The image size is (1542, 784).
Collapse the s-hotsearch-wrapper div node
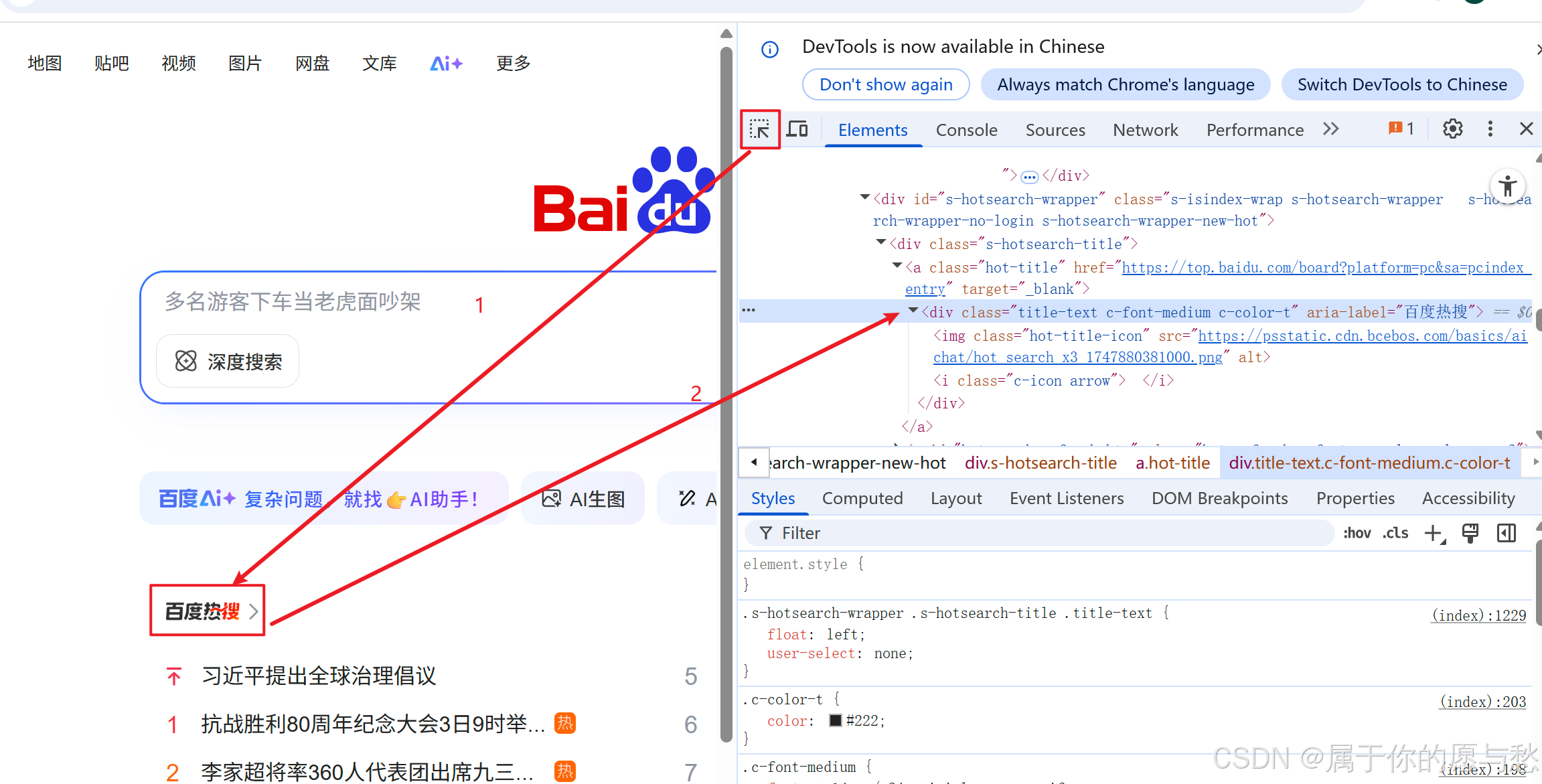pos(865,198)
